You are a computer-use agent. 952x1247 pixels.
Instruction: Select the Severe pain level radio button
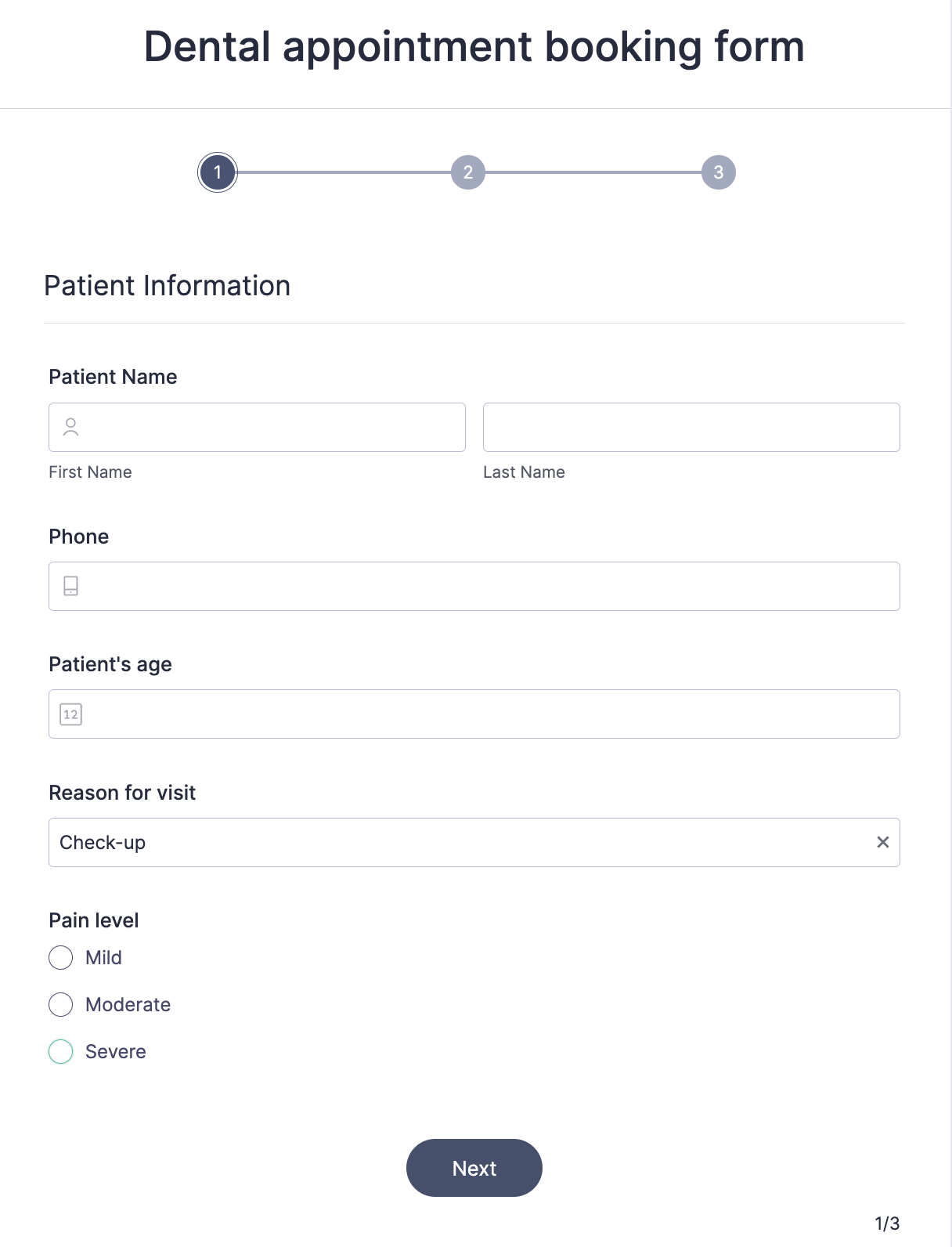pyautogui.click(x=61, y=1051)
